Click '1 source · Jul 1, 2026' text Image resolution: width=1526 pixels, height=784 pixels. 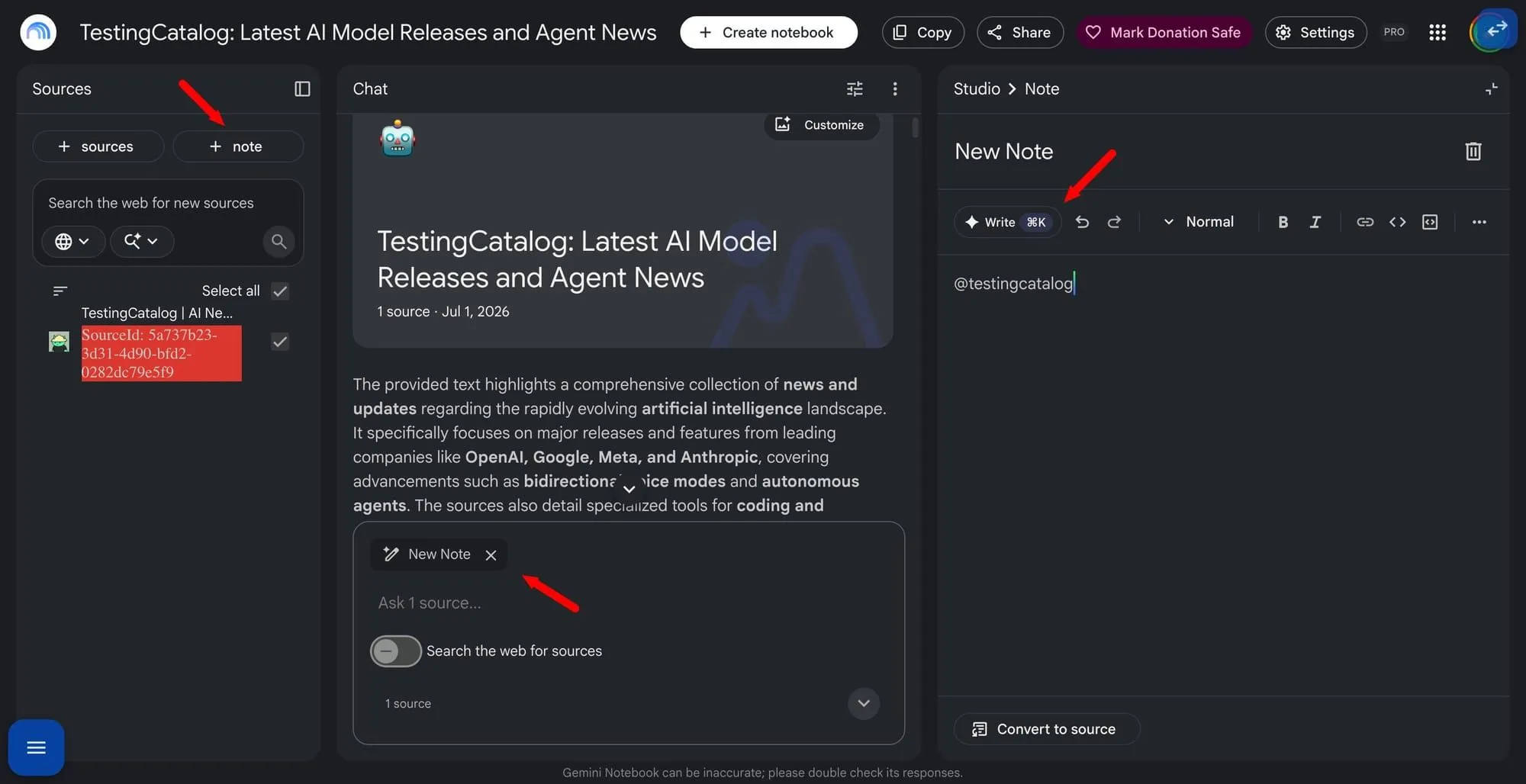[443, 311]
